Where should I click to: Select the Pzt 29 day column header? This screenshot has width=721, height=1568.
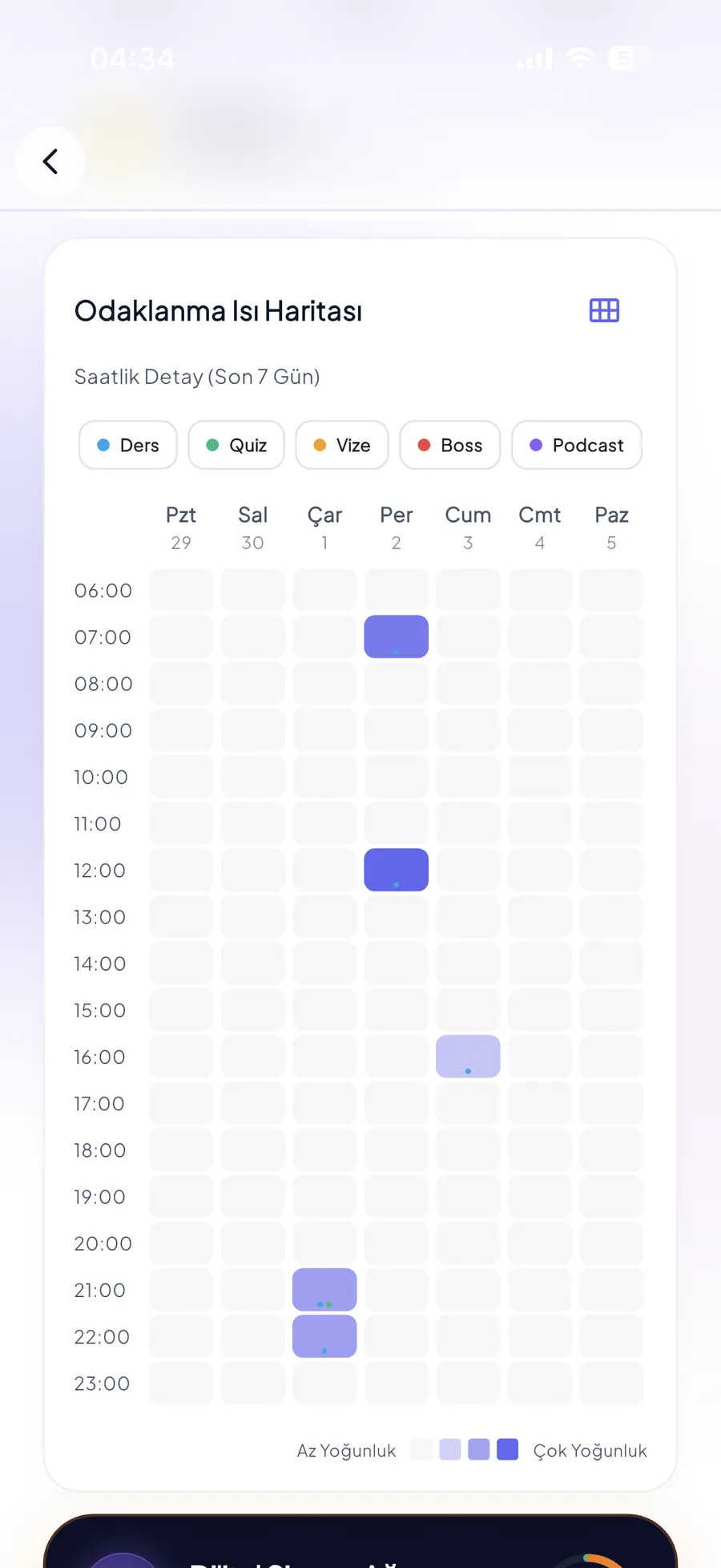pos(181,527)
